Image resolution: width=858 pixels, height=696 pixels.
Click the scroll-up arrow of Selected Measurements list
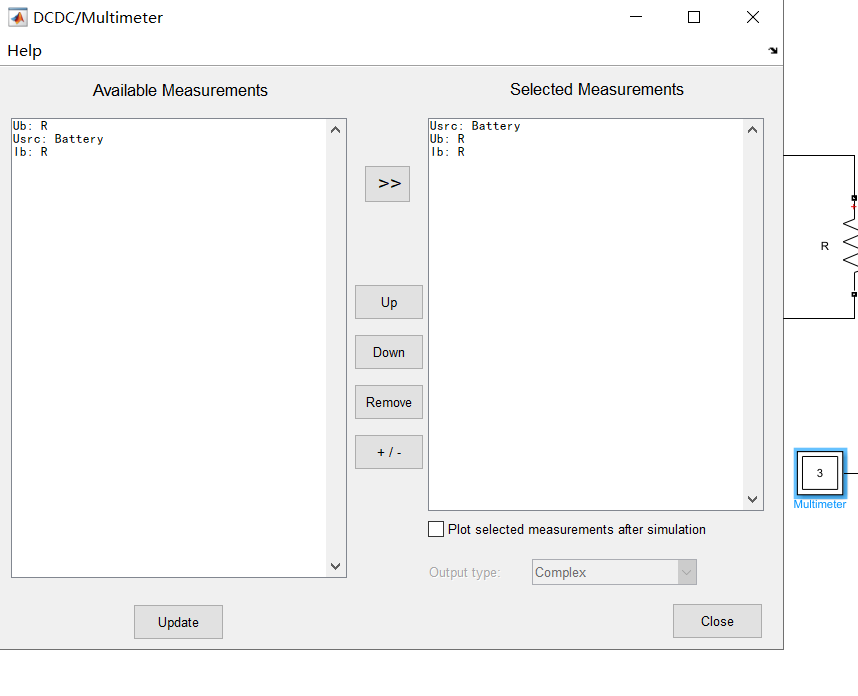tap(752, 128)
